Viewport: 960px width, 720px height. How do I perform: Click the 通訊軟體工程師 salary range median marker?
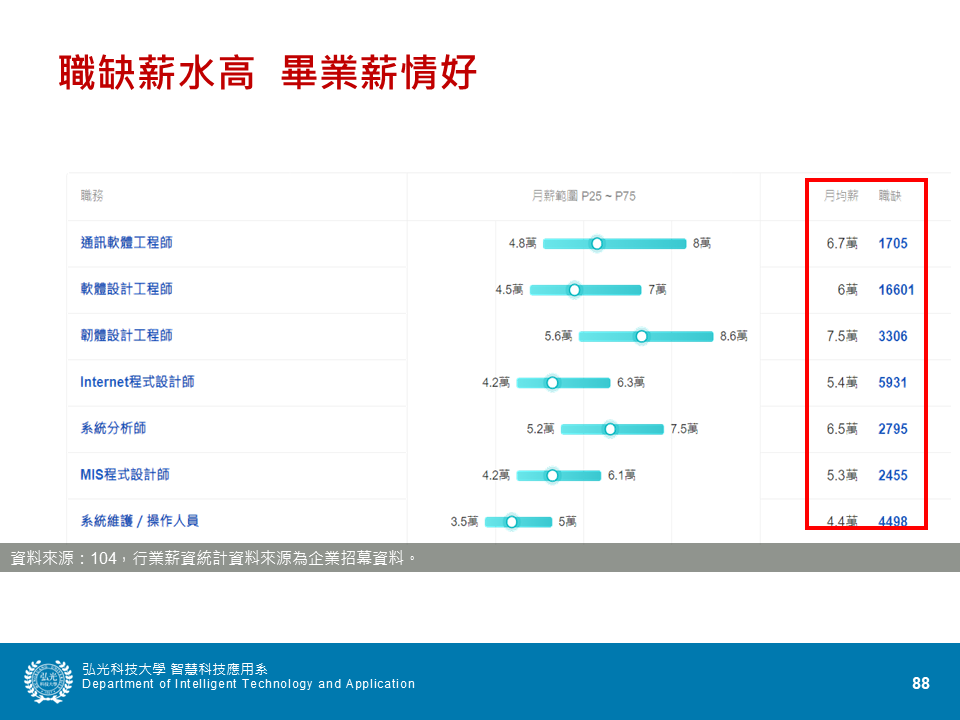[597, 244]
